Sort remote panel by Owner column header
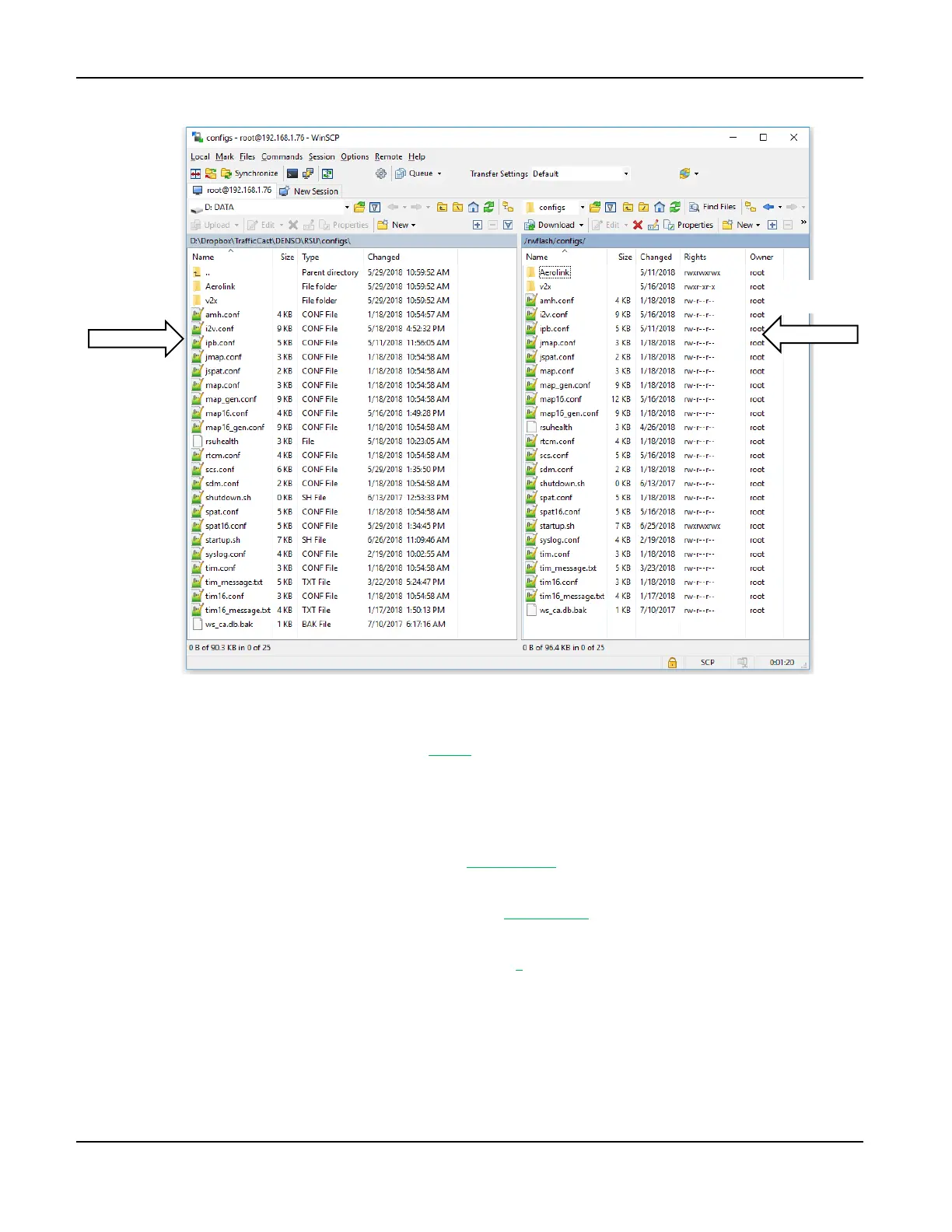Image resolution: width=952 pixels, height=1232 pixels. (764, 257)
